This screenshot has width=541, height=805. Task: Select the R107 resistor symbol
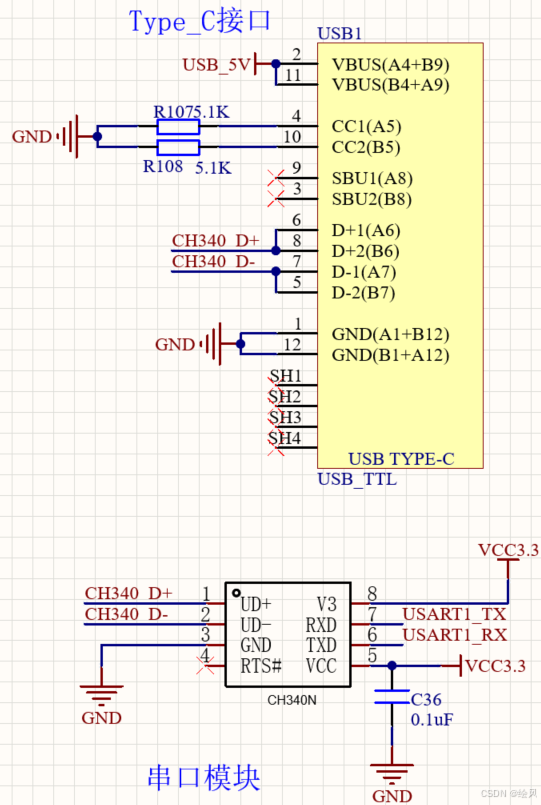point(178,127)
